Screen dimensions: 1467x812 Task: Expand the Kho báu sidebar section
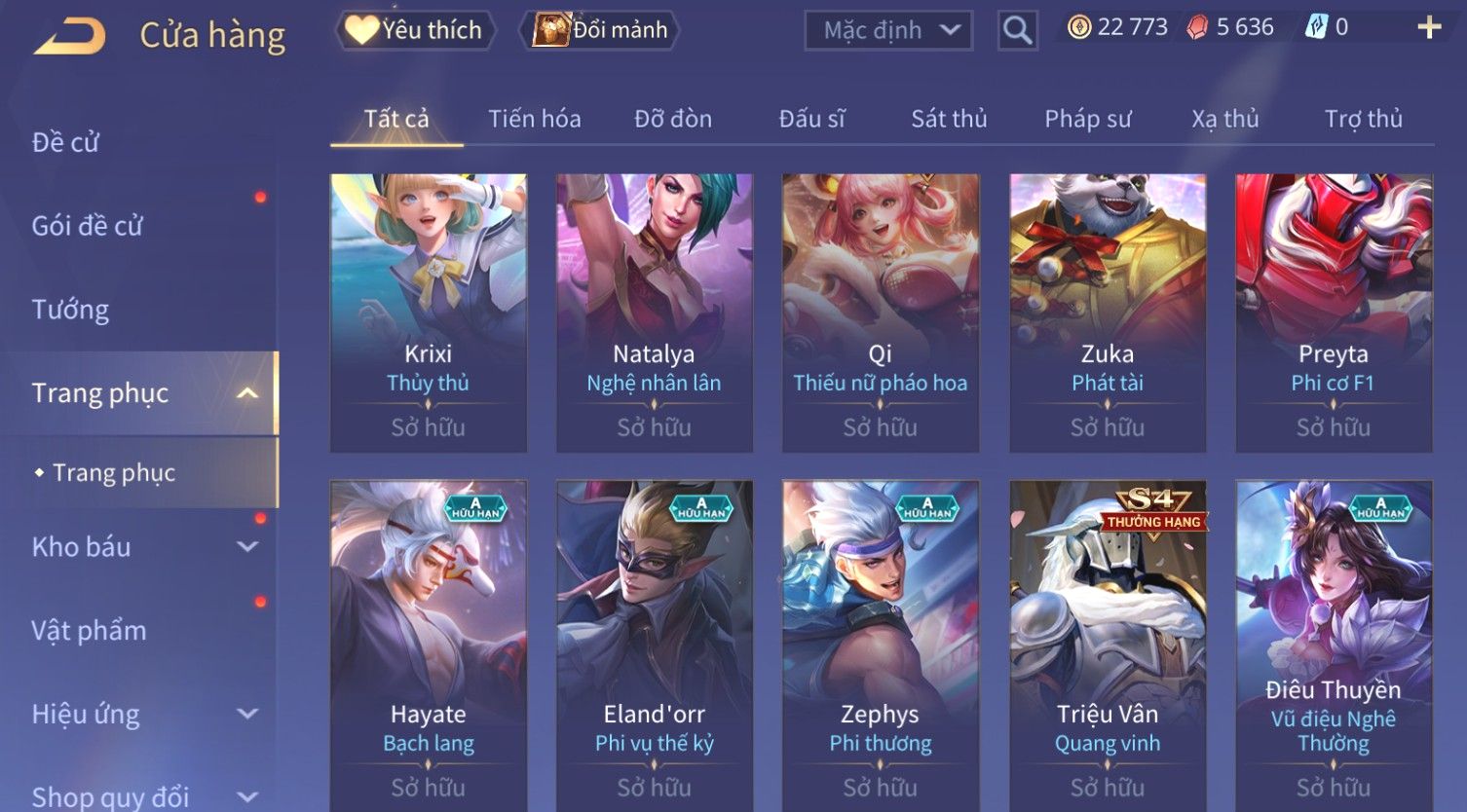point(247,547)
